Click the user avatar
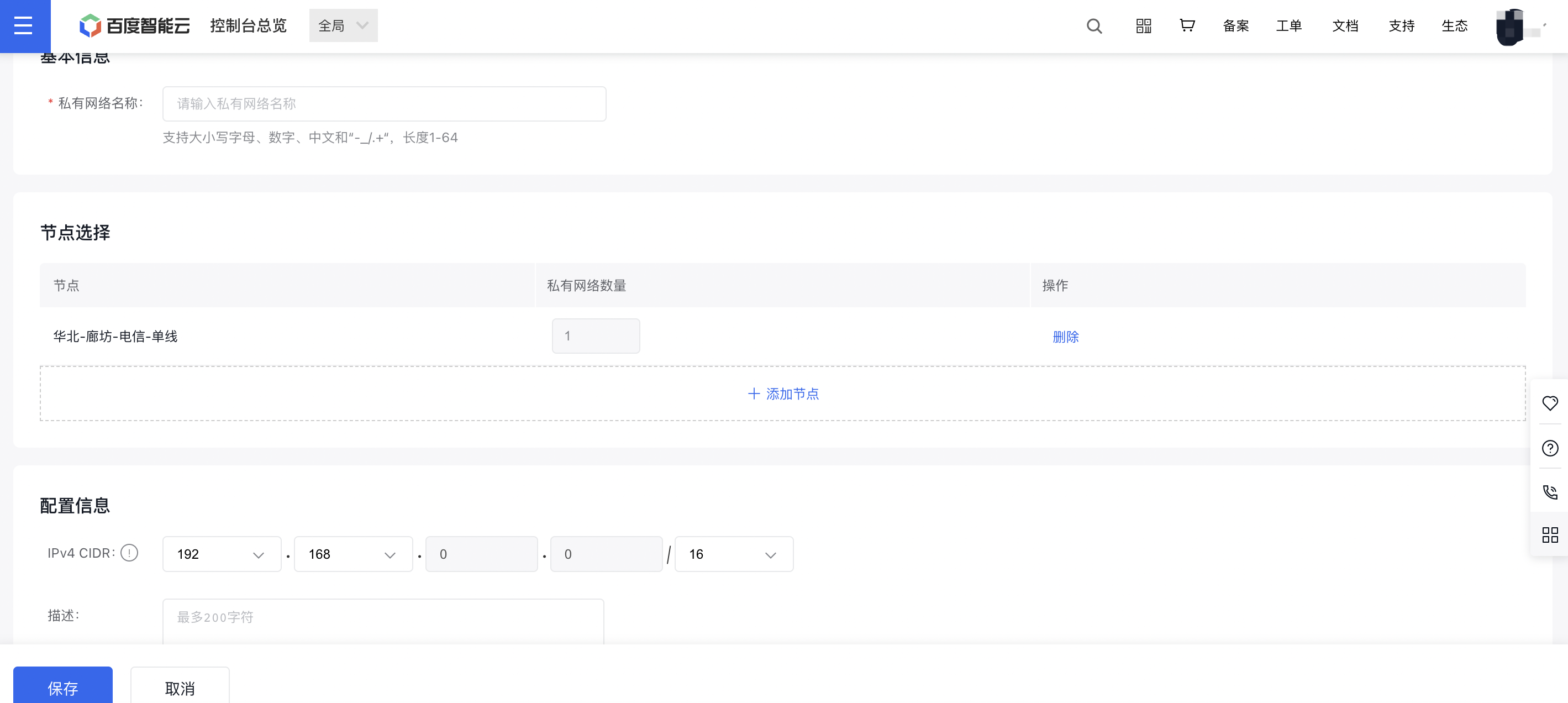The image size is (1568, 703). [x=1510, y=27]
